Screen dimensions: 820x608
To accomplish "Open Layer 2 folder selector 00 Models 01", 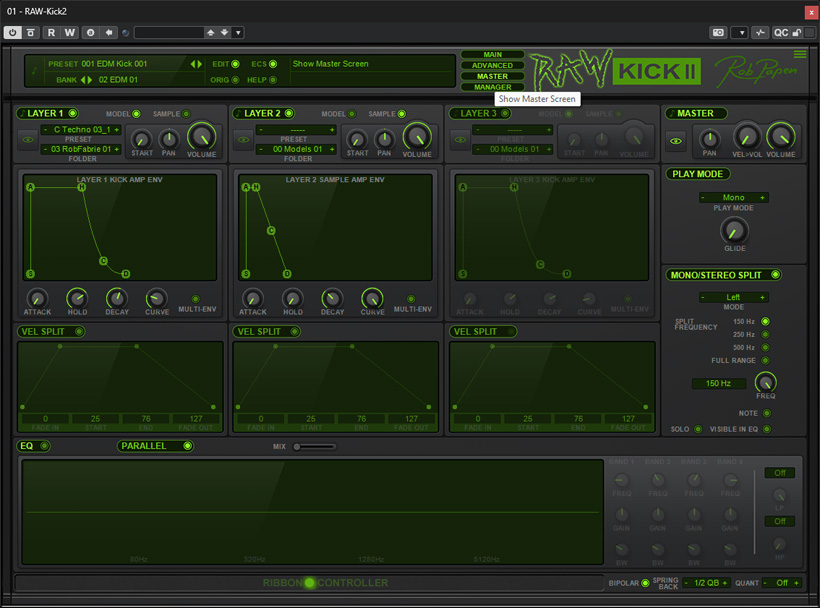I will [x=297, y=149].
